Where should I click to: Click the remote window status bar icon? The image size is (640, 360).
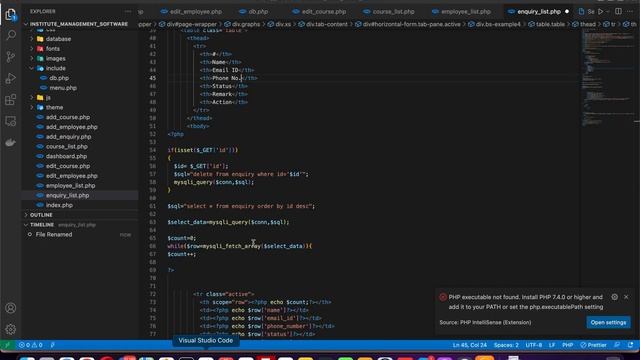coord(7,345)
